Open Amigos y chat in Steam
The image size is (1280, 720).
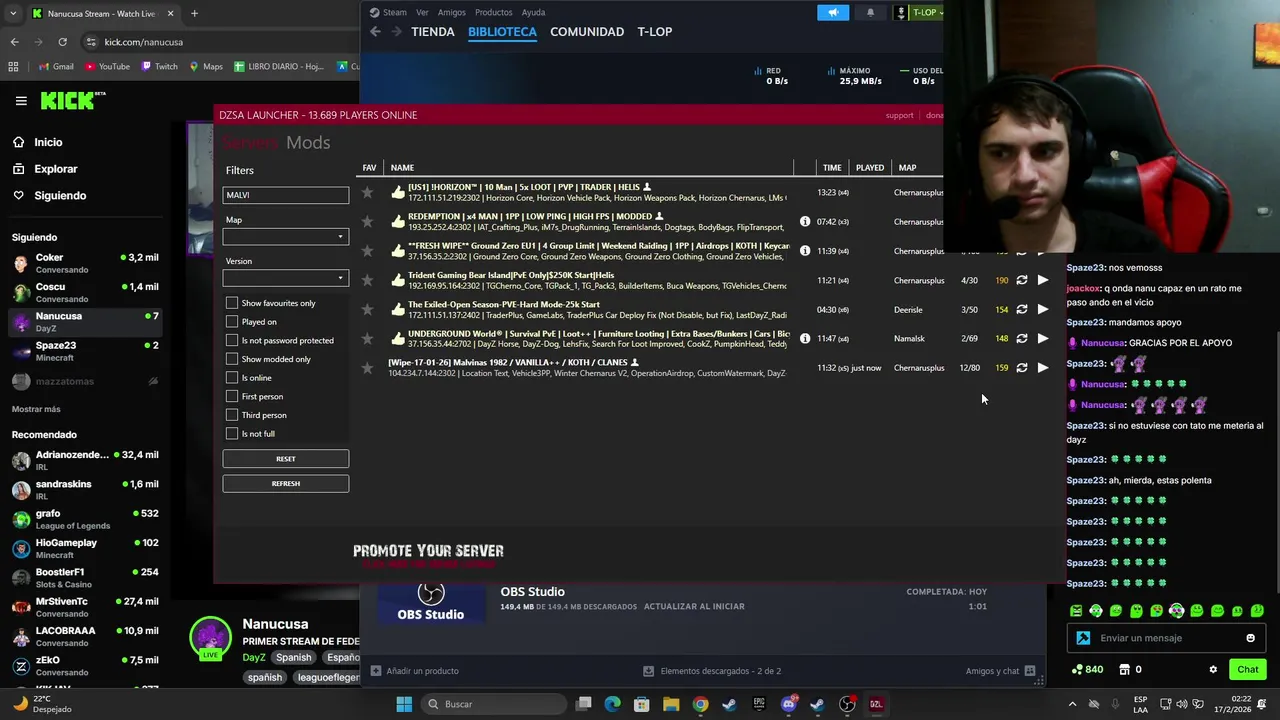point(1000,671)
